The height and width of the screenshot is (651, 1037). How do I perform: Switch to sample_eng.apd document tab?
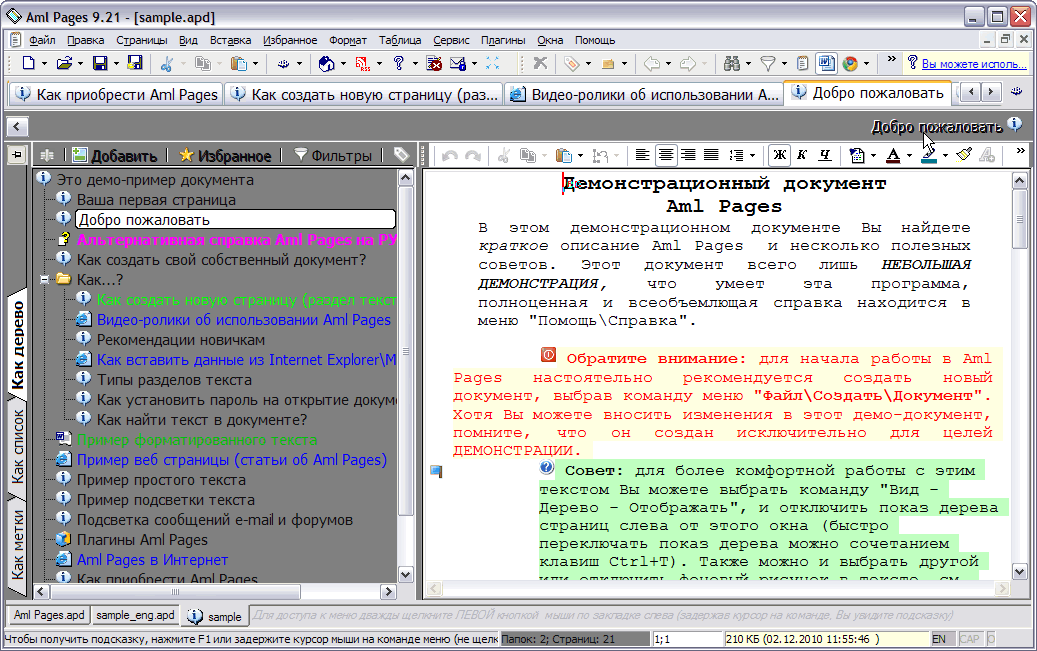point(135,615)
